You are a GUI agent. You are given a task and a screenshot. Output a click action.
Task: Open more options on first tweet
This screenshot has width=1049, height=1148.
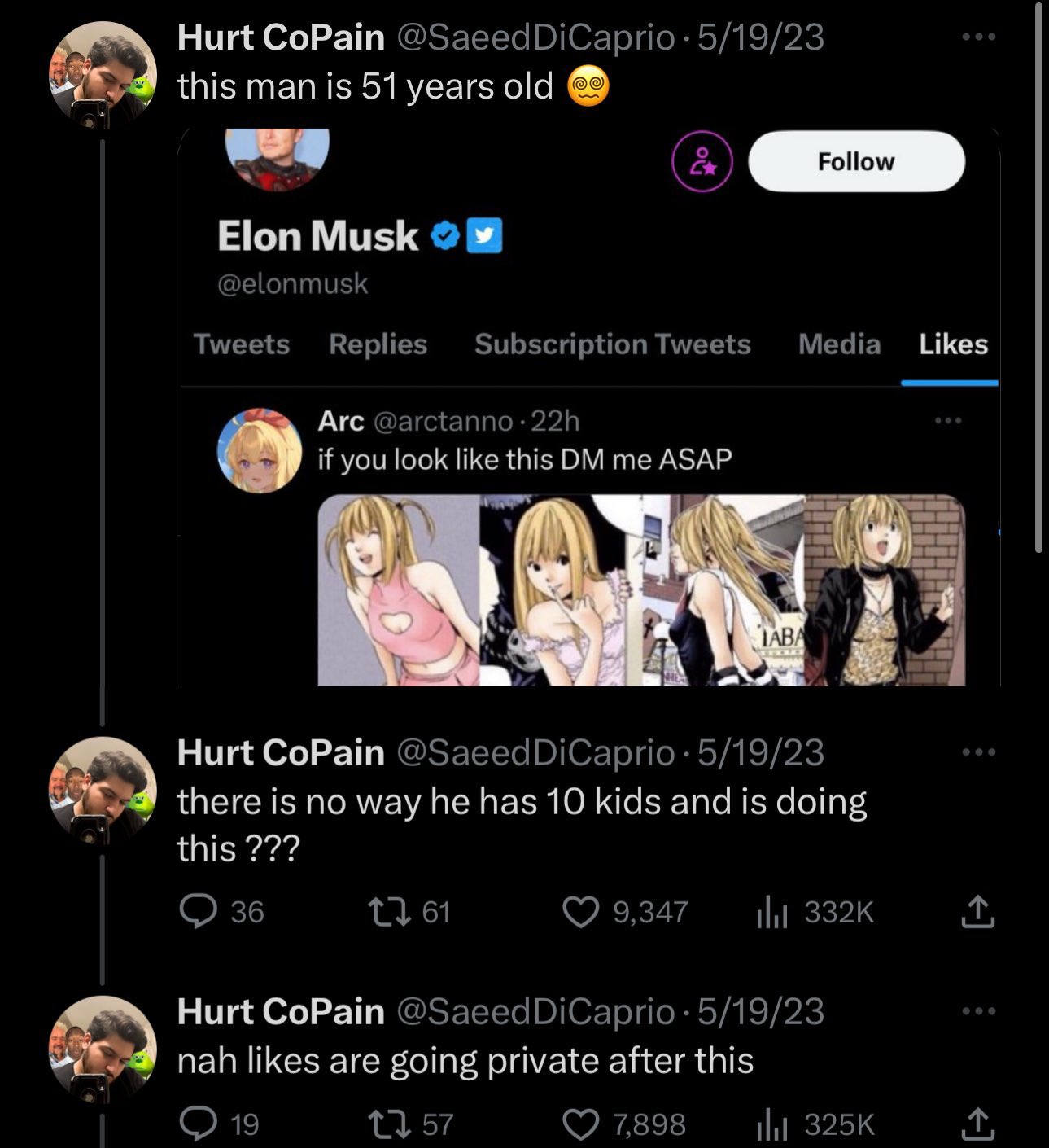977,37
